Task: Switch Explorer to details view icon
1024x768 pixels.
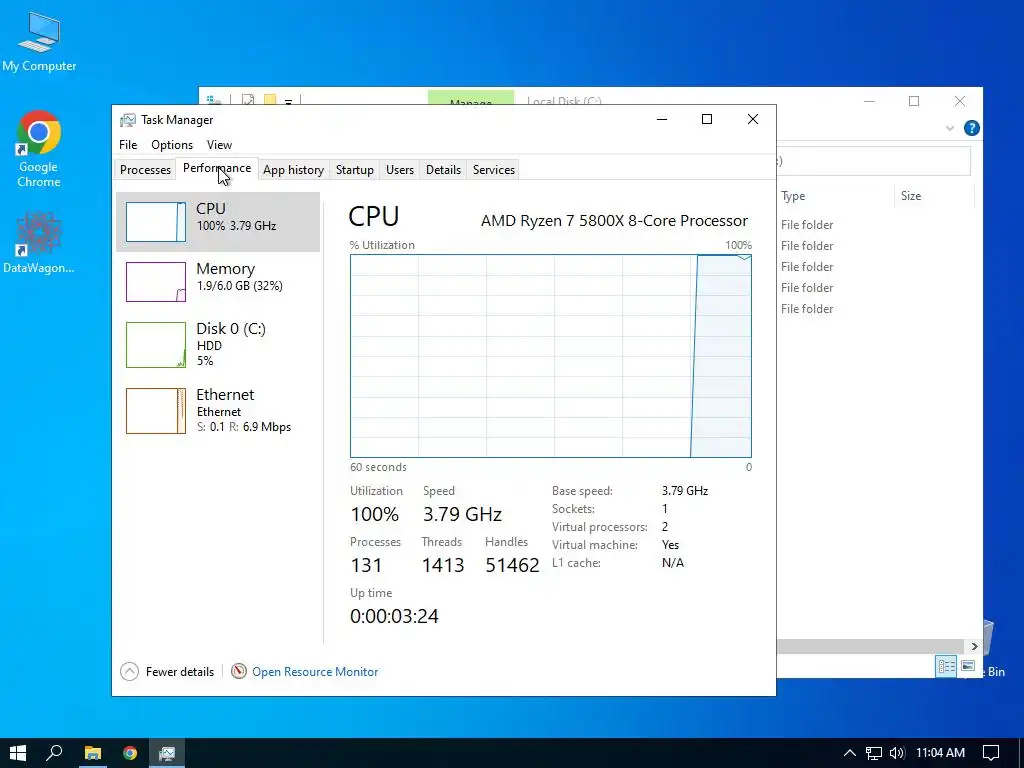Action: pyautogui.click(x=946, y=666)
